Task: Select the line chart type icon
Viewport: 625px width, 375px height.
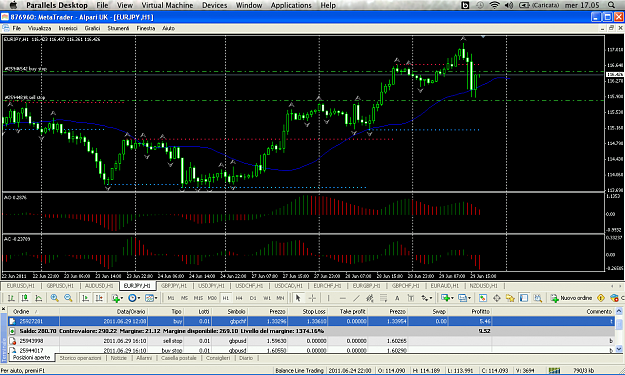Action: [39, 298]
